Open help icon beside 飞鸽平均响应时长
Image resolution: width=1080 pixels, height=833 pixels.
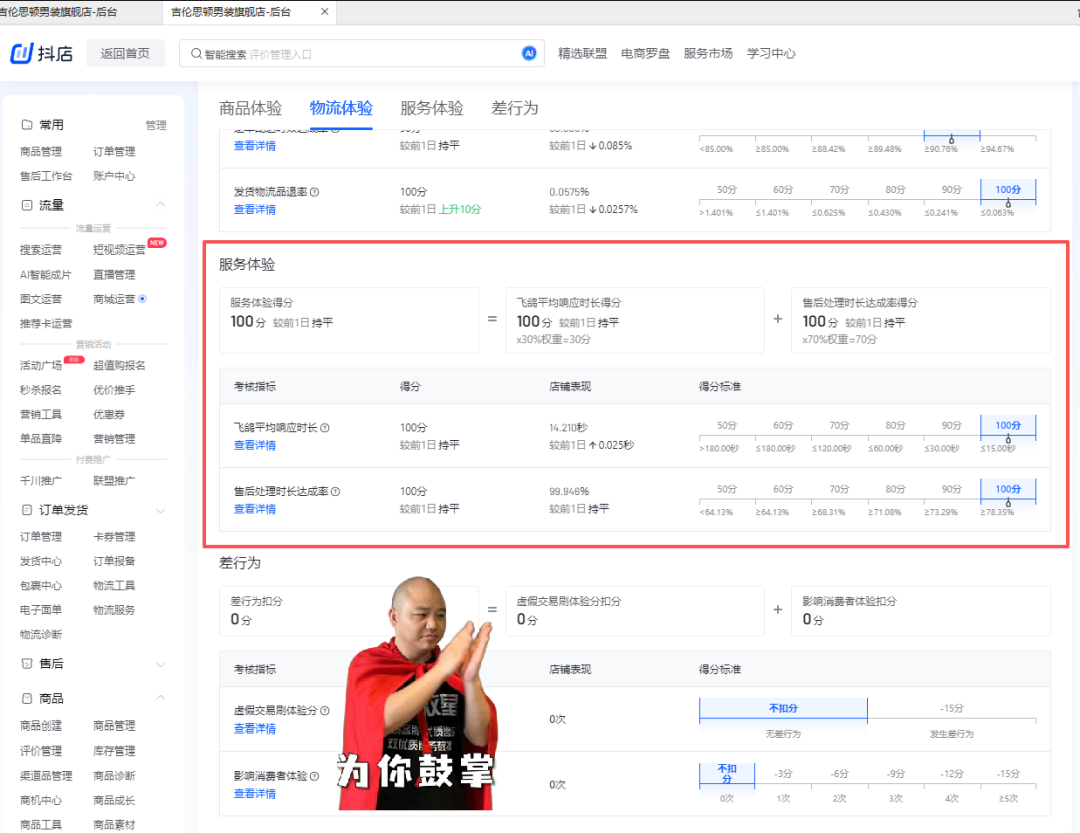click(x=325, y=428)
